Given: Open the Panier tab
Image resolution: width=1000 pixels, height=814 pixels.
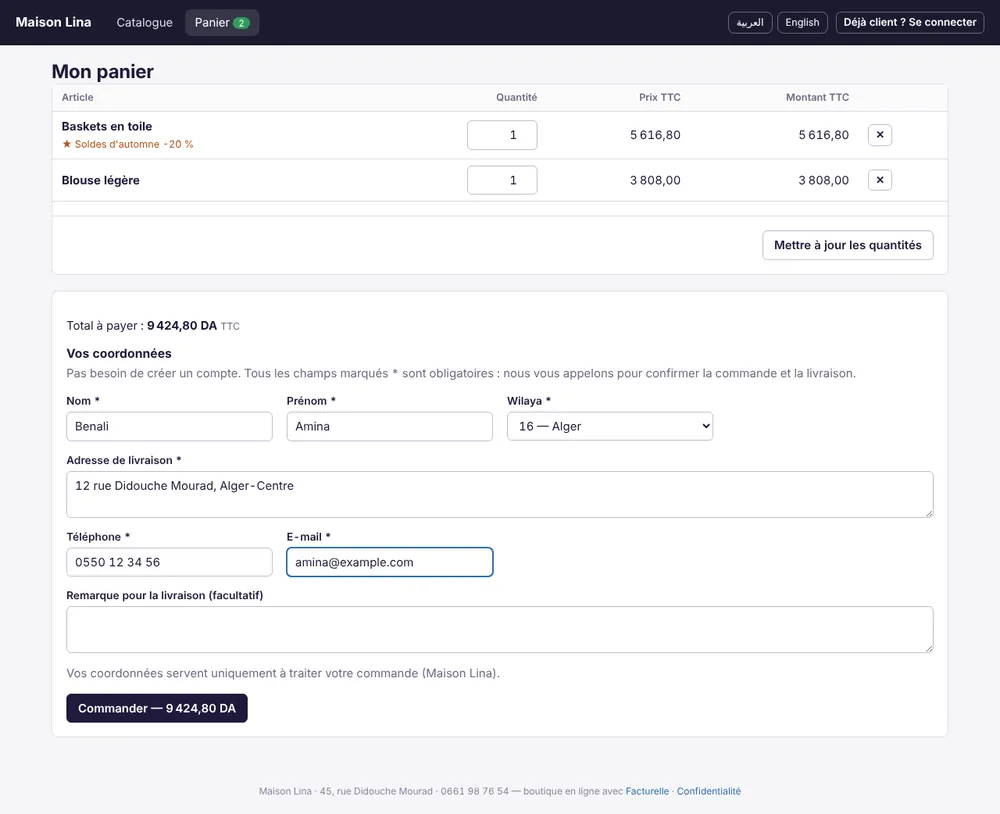Looking at the screenshot, I should pos(222,22).
